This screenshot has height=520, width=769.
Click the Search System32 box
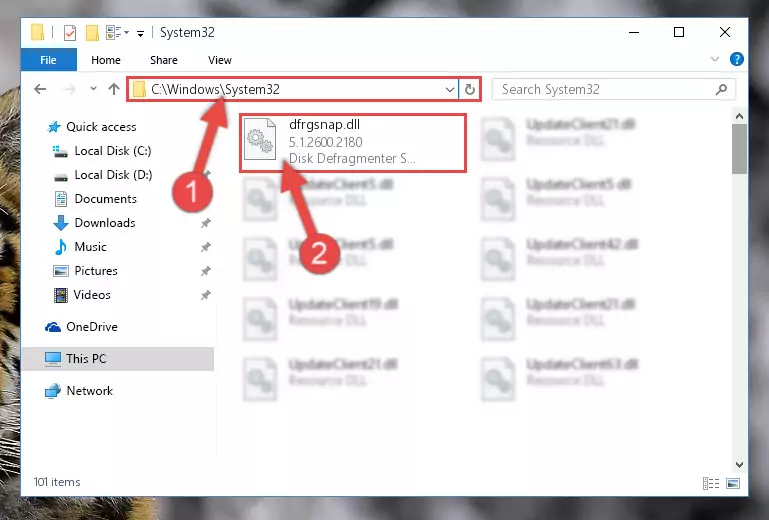click(613, 89)
